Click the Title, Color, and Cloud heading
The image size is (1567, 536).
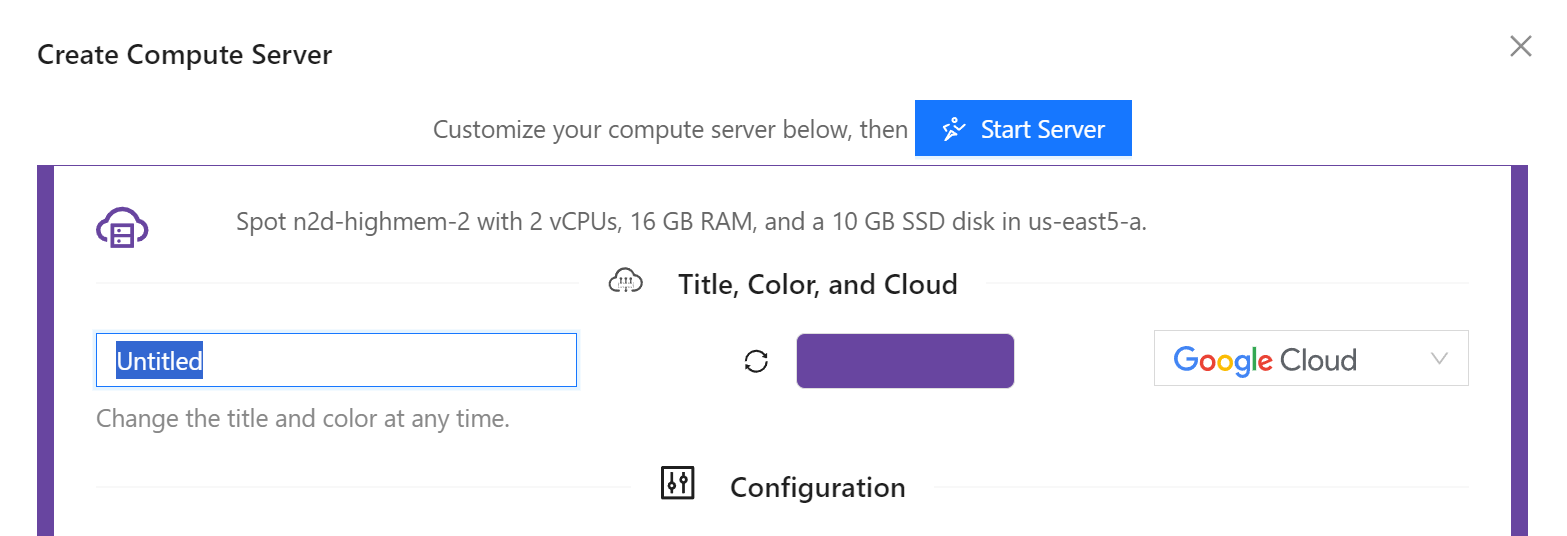coord(817,285)
